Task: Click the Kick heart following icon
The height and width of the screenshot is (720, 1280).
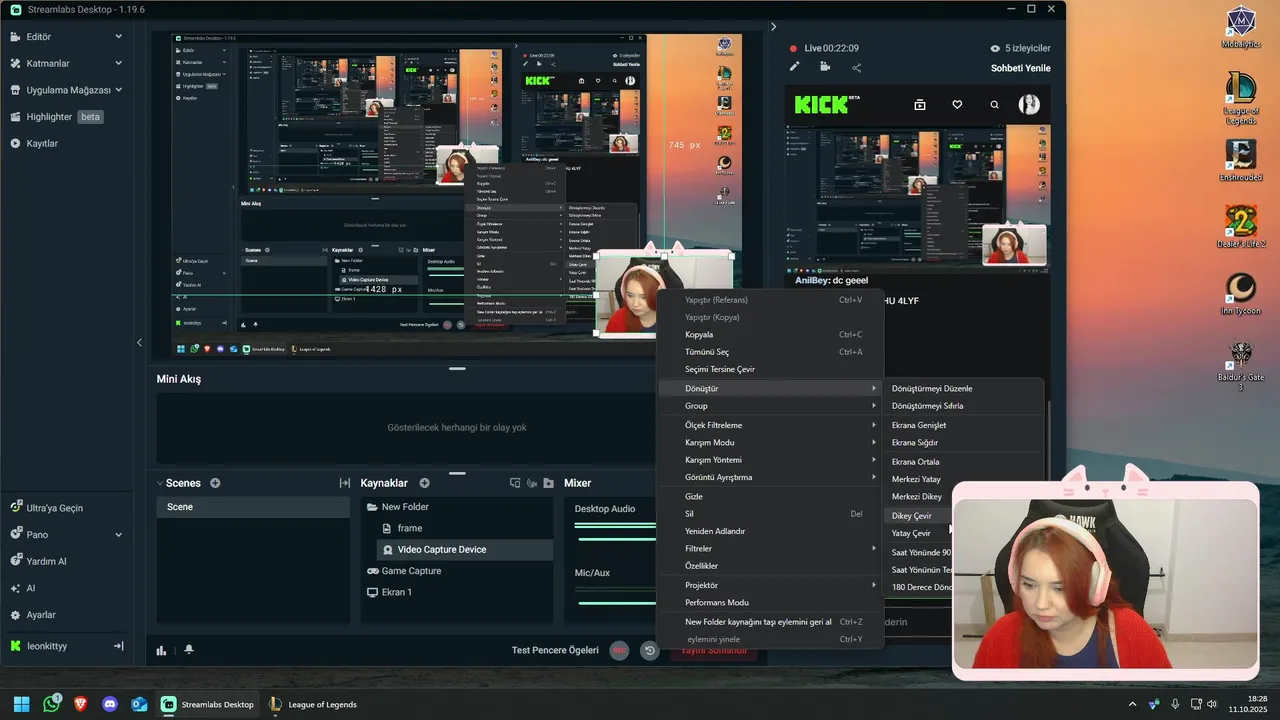Action: (957, 104)
